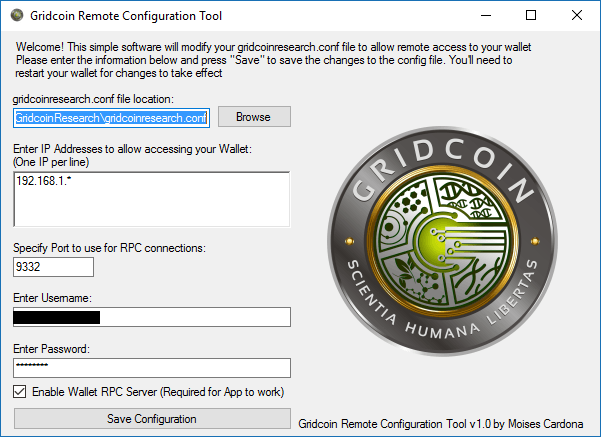Click the 'Specify Port to use for RPC connections:' label
The height and width of the screenshot is (437, 601).
109,248
